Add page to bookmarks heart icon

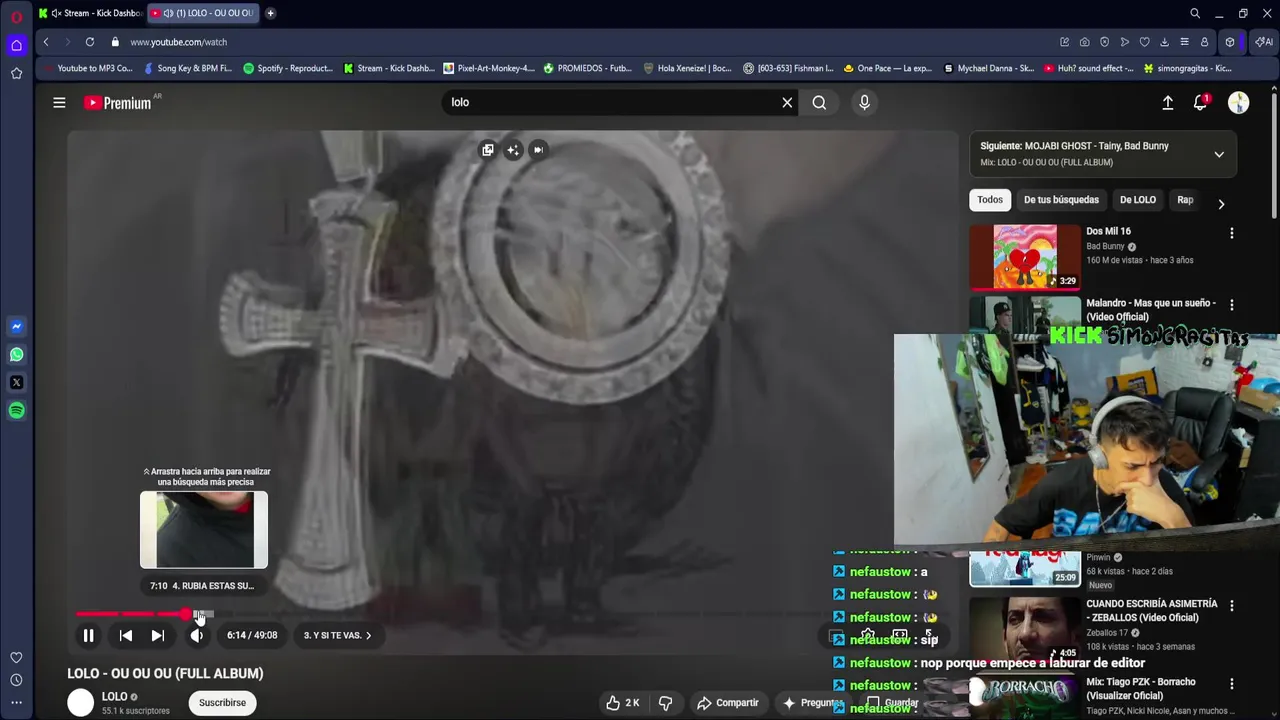coord(1145,42)
